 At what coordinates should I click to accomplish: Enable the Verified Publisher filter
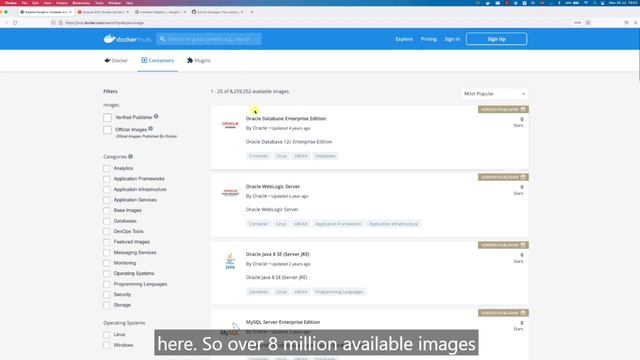coord(107,118)
